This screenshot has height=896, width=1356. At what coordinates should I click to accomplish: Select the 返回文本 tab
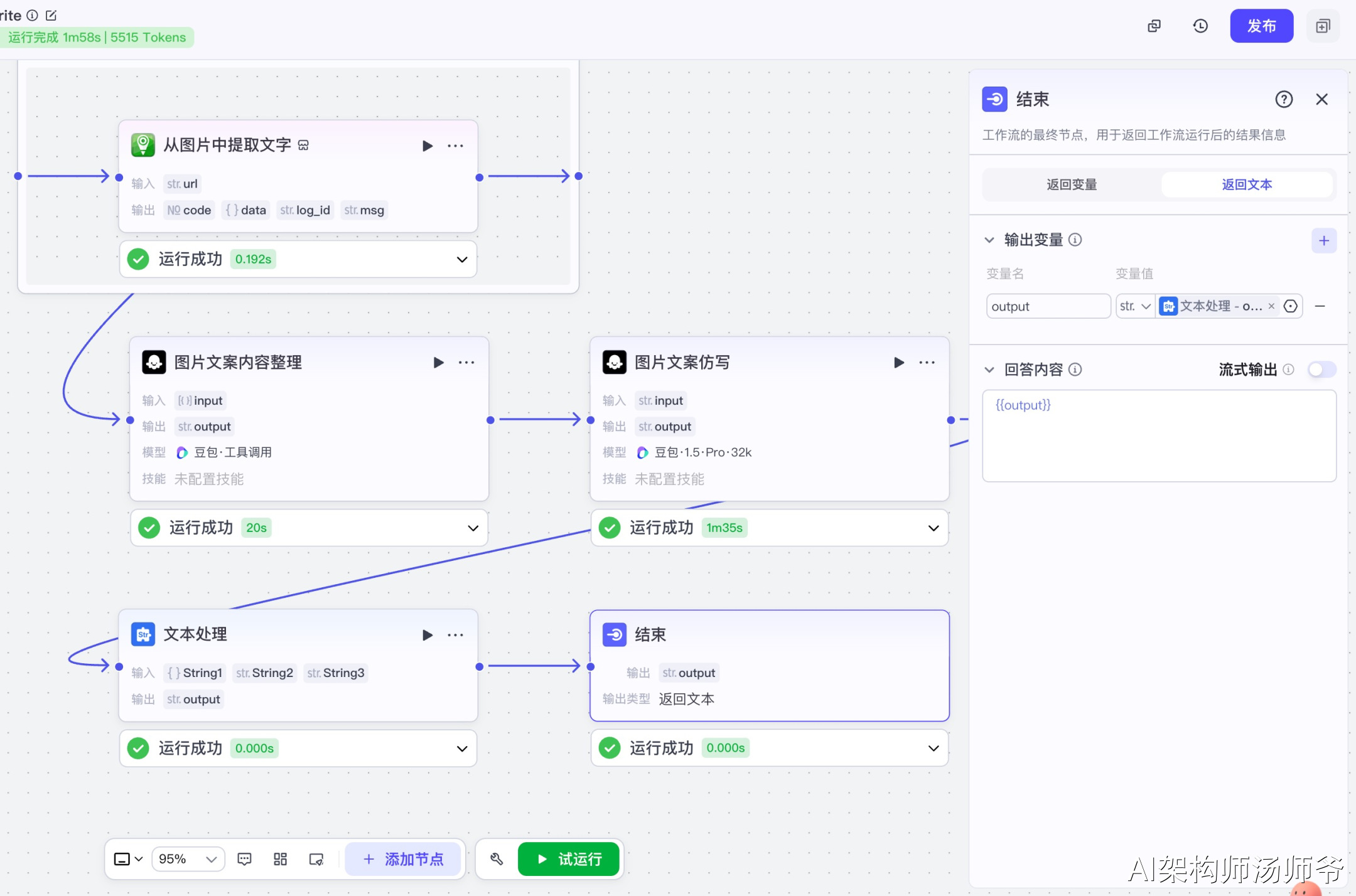pyautogui.click(x=1246, y=184)
